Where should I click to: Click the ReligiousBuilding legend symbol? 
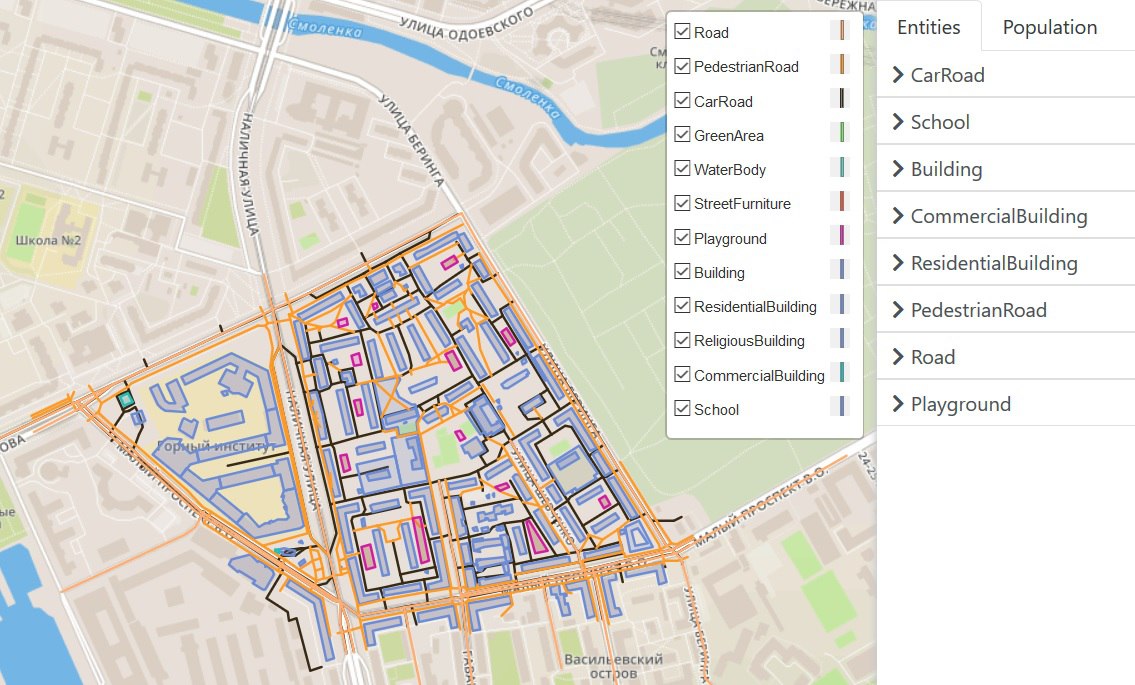coord(840,338)
